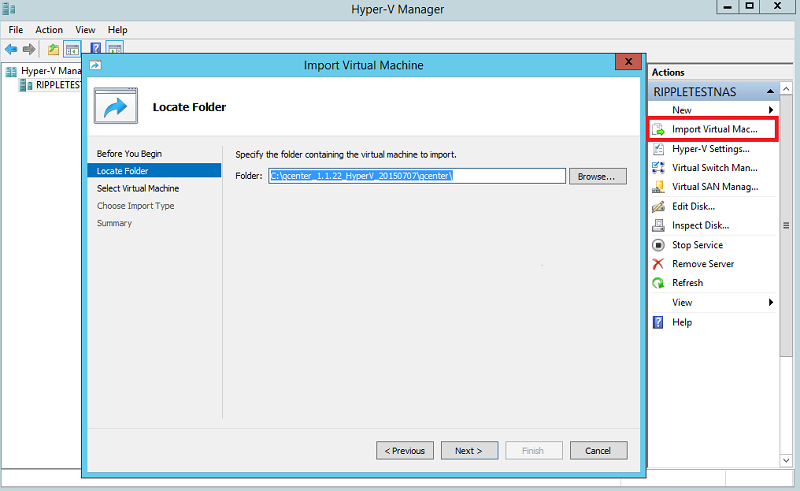Click the Browse... button
The width and height of the screenshot is (800, 491).
597,177
